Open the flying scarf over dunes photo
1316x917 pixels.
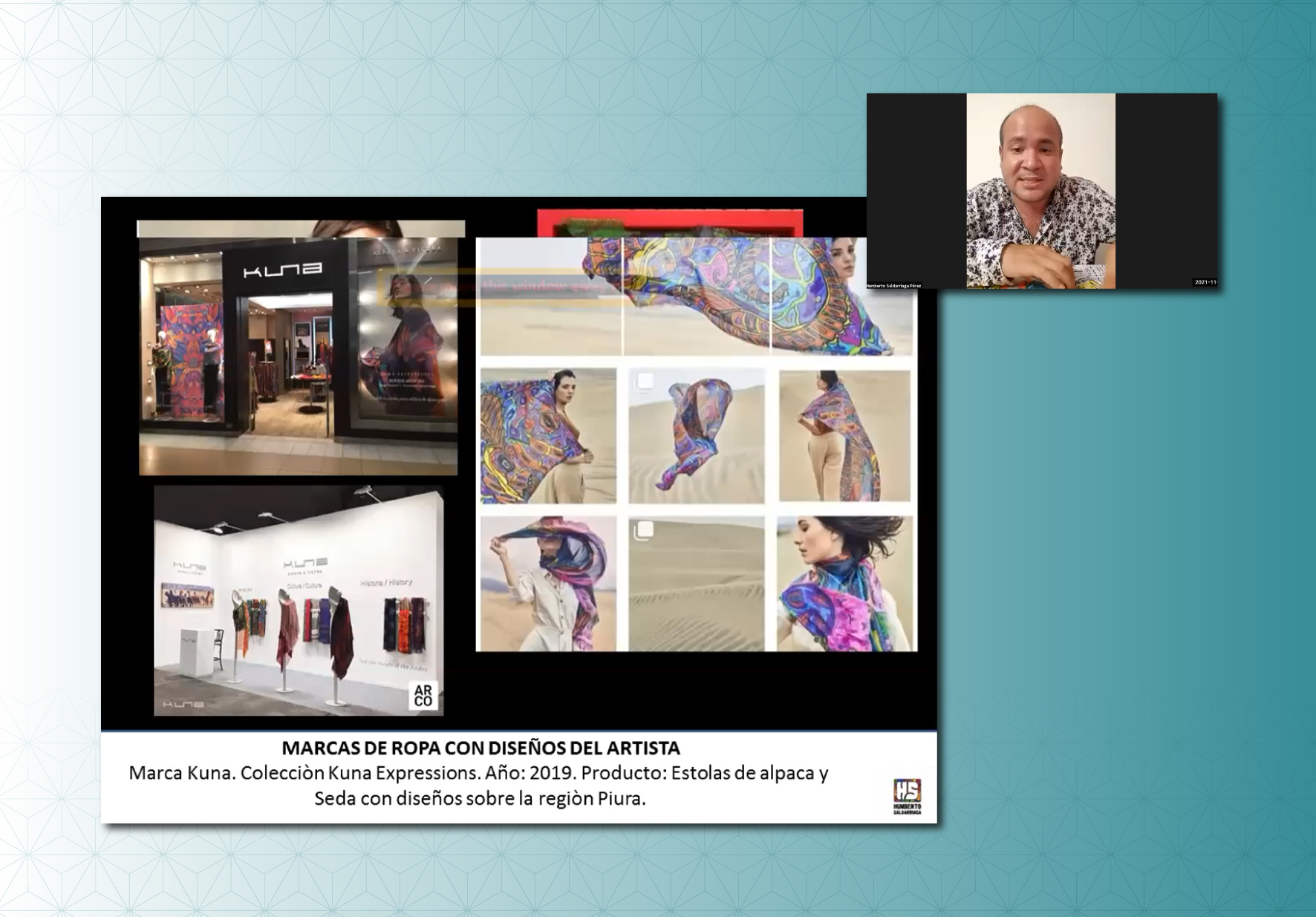(x=696, y=435)
